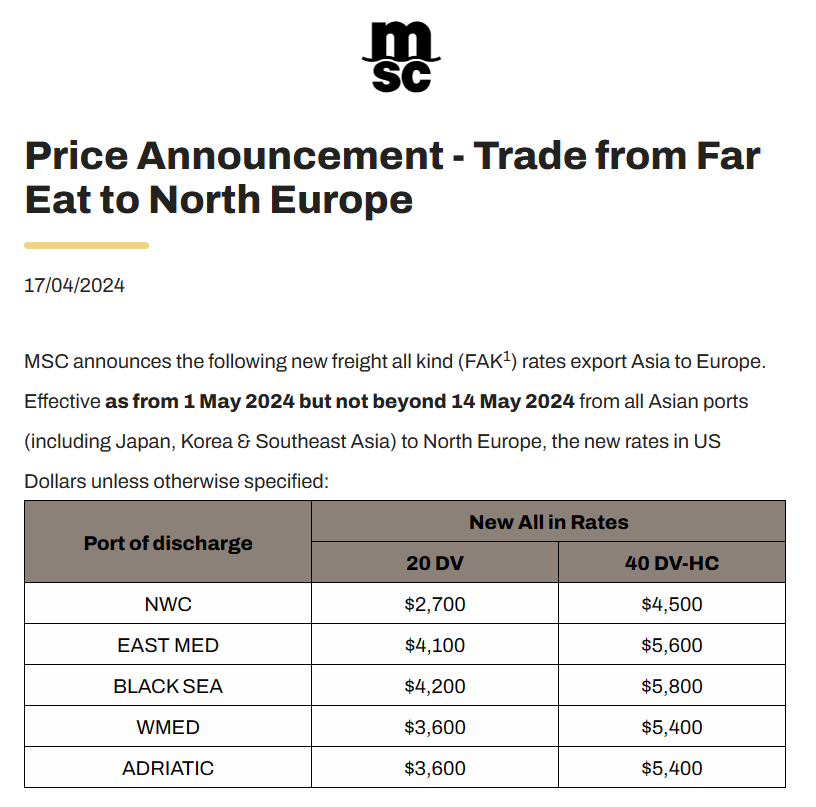Image resolution: width=816 pixels, height=807 pixels.
Task: Click the 20 DV column header
Action: (x=435, y=562)
